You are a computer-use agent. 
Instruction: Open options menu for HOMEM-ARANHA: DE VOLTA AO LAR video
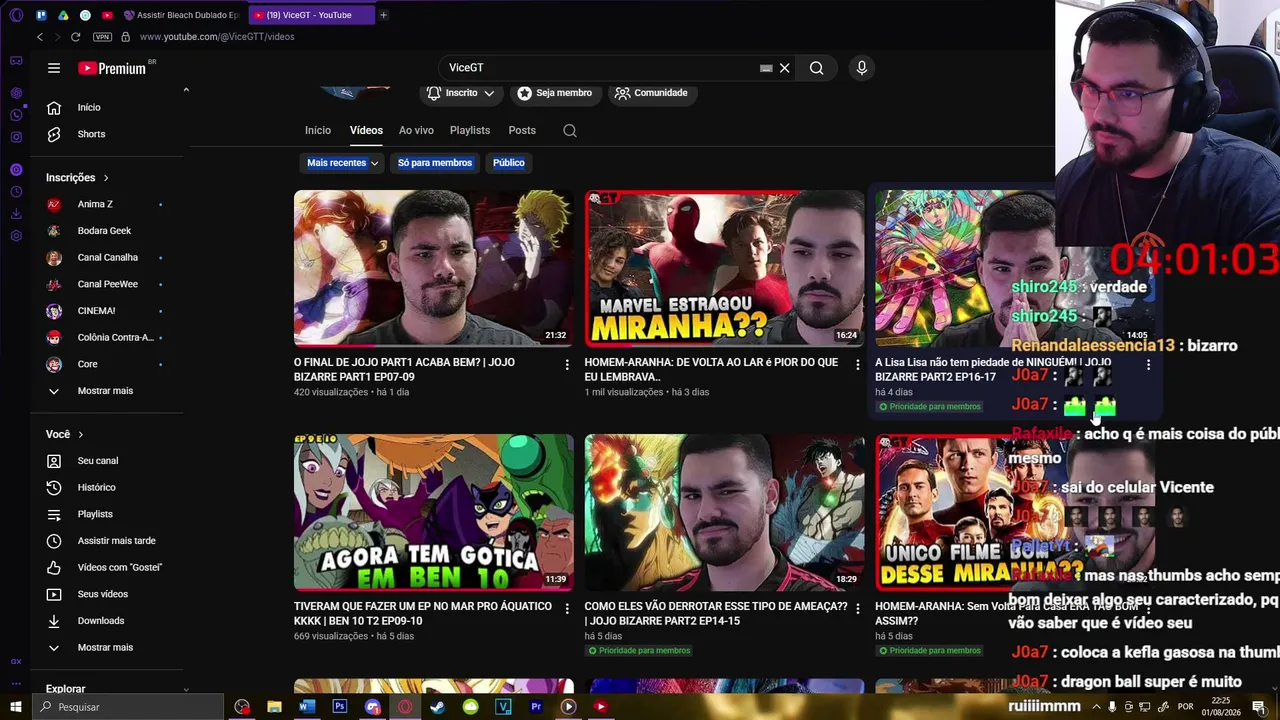tap(857, 365)
